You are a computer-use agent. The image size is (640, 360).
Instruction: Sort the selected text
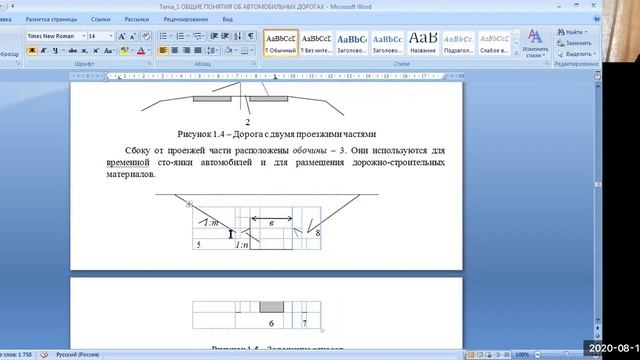tap(238, 36)
